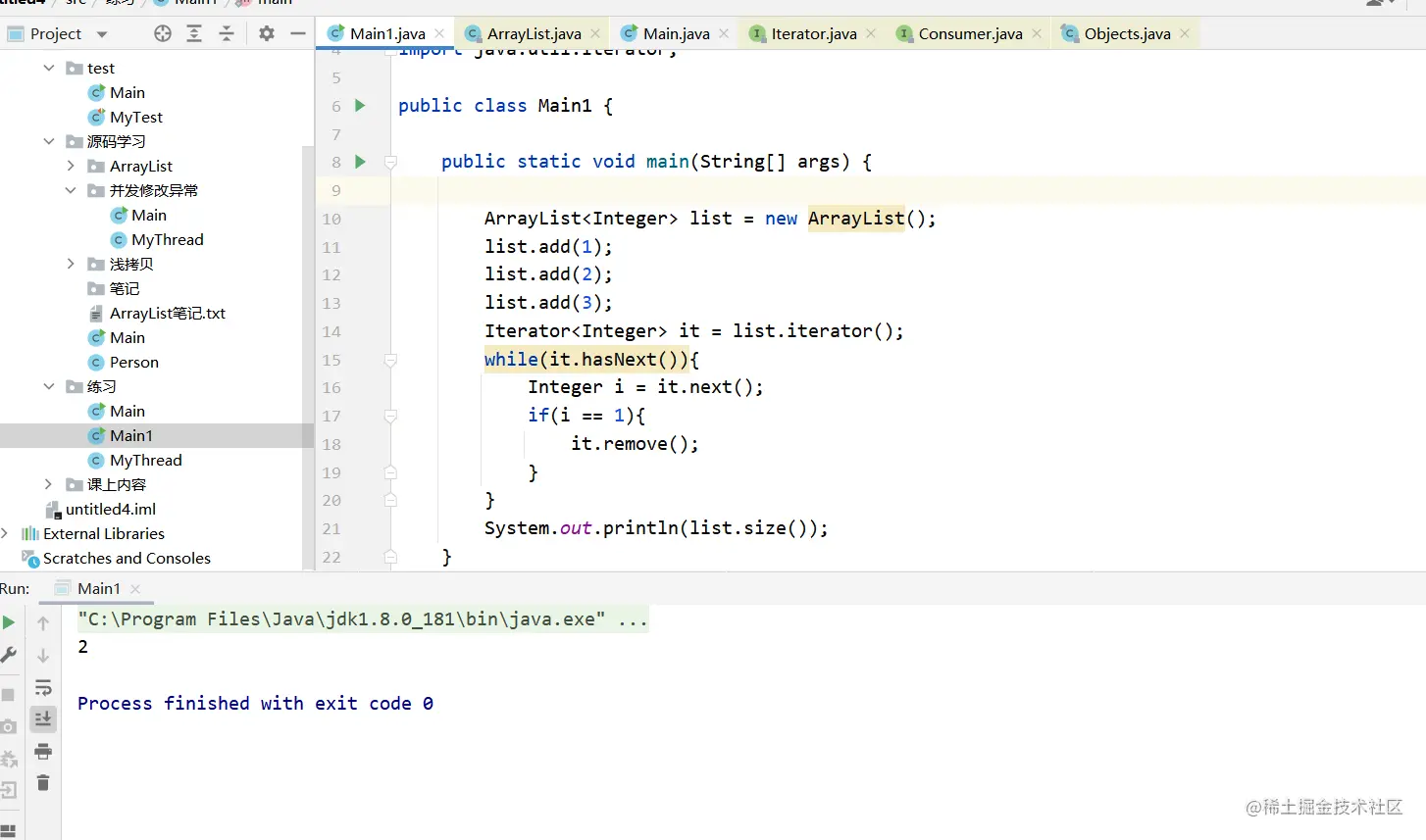Select the Person class
This screenshot has height=840, width=1426.
click(x=124, y=362)
